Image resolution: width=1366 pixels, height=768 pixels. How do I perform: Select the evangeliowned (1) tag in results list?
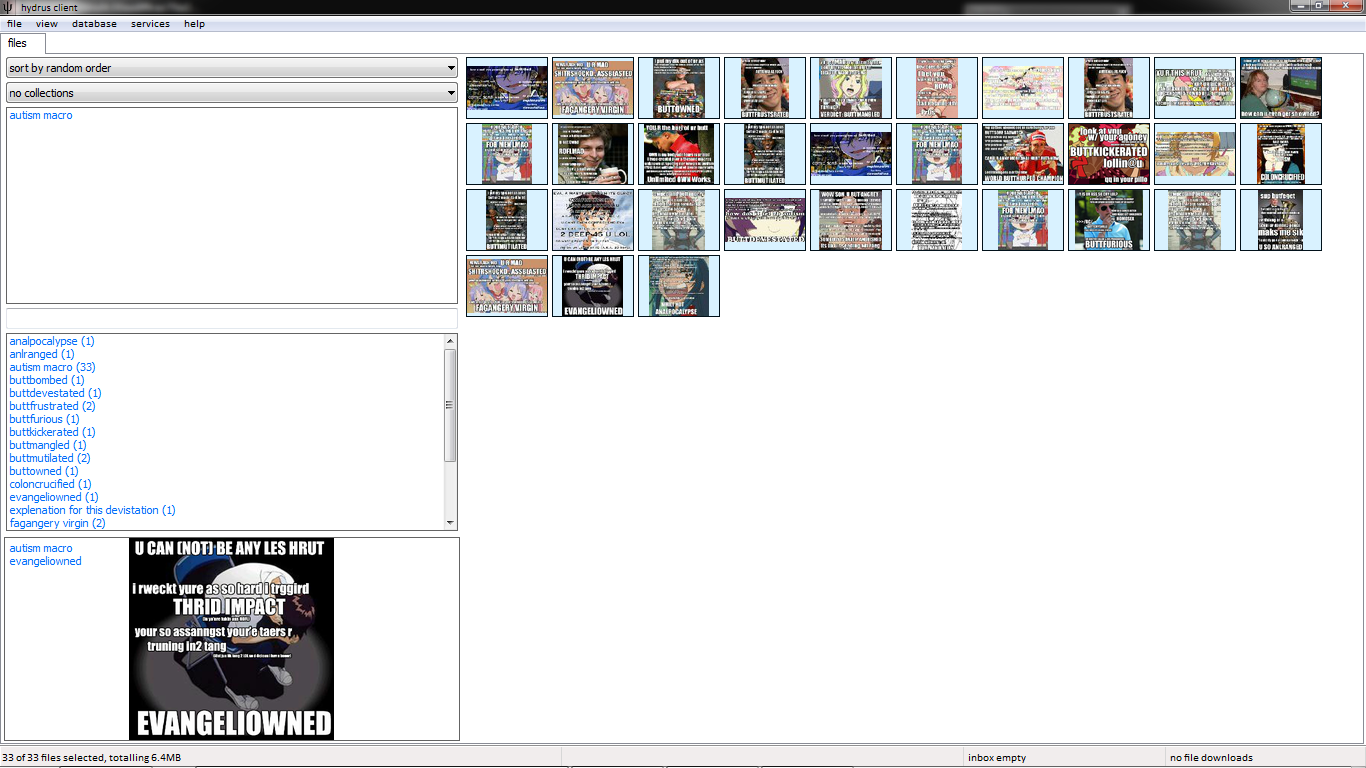click(54, 497)
